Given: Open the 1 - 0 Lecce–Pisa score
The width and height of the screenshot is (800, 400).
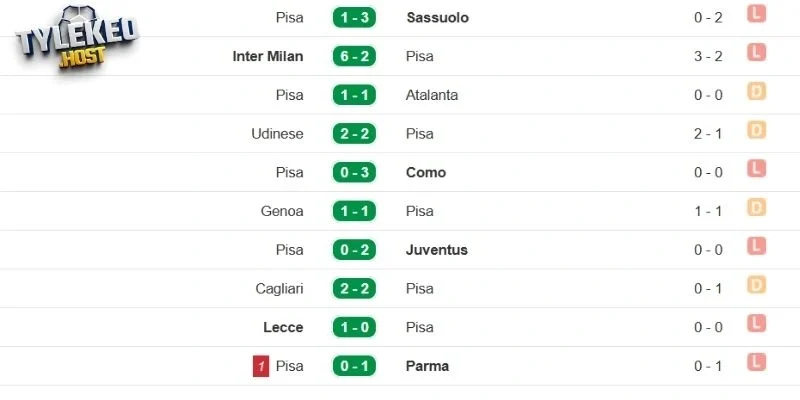Looking at the screenshot, I should [x=354, y=327].
